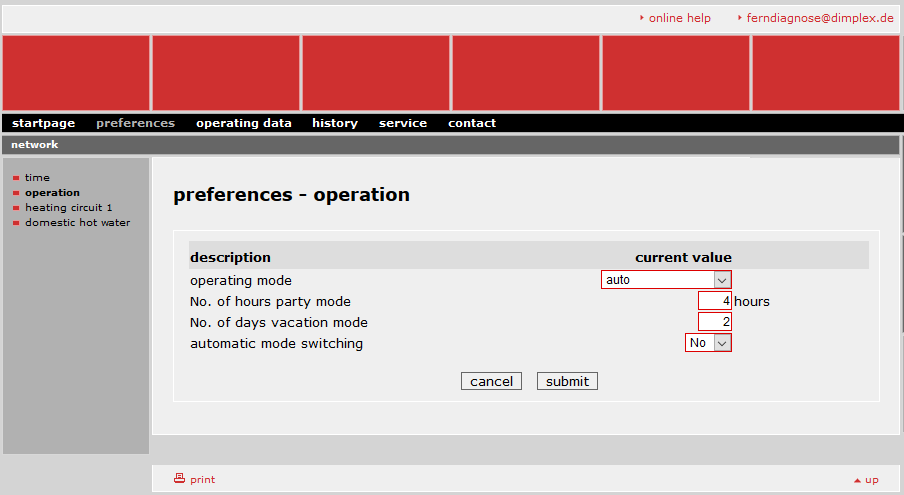Click the 'current value' column header
Image resolution: width=904 pixels, height=495 pixels.
coord(683,257)
